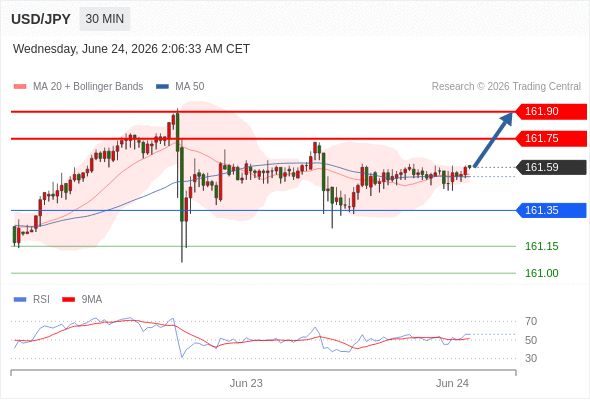Click the red 161.90 resistance price tag
This screenshot has height=400, width=590.
pyautogui.click(x=551, y=111)
